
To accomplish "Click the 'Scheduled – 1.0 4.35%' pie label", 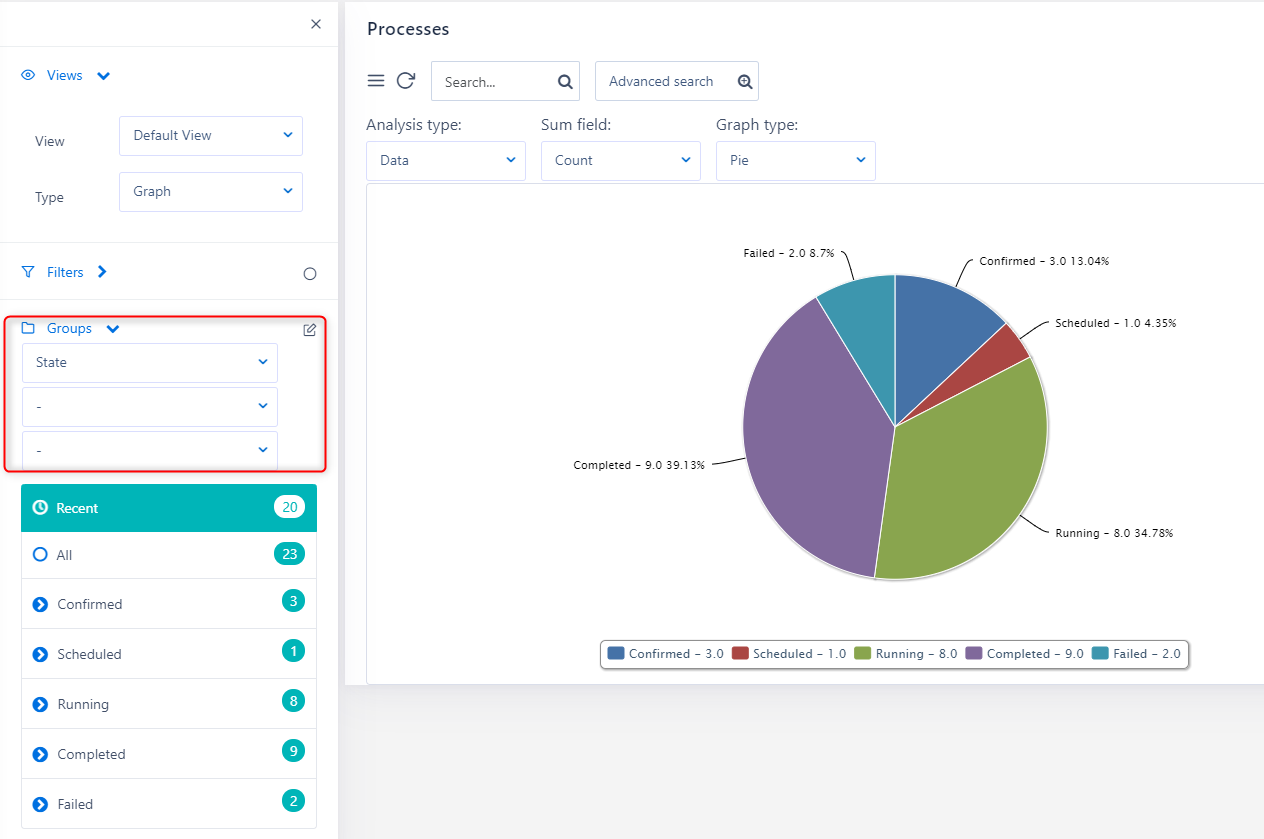I will click(1116, 323).
